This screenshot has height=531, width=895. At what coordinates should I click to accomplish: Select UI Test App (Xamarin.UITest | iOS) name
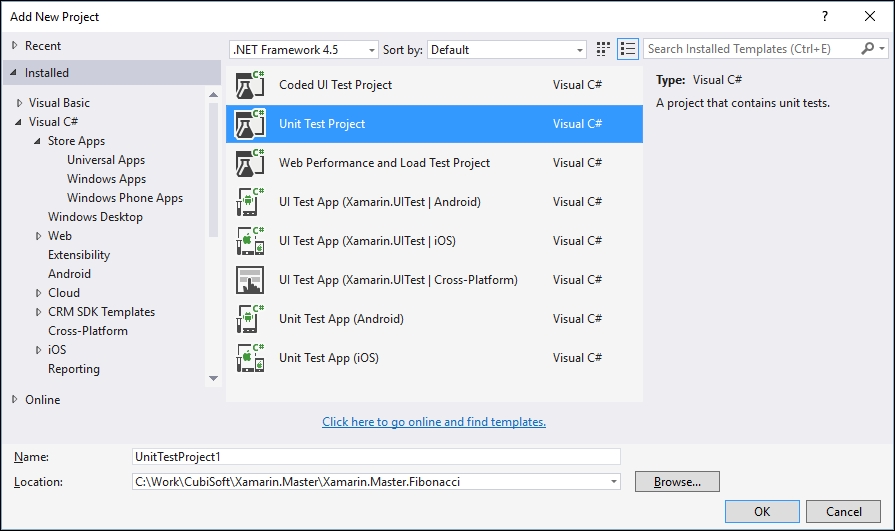point(368,241)
